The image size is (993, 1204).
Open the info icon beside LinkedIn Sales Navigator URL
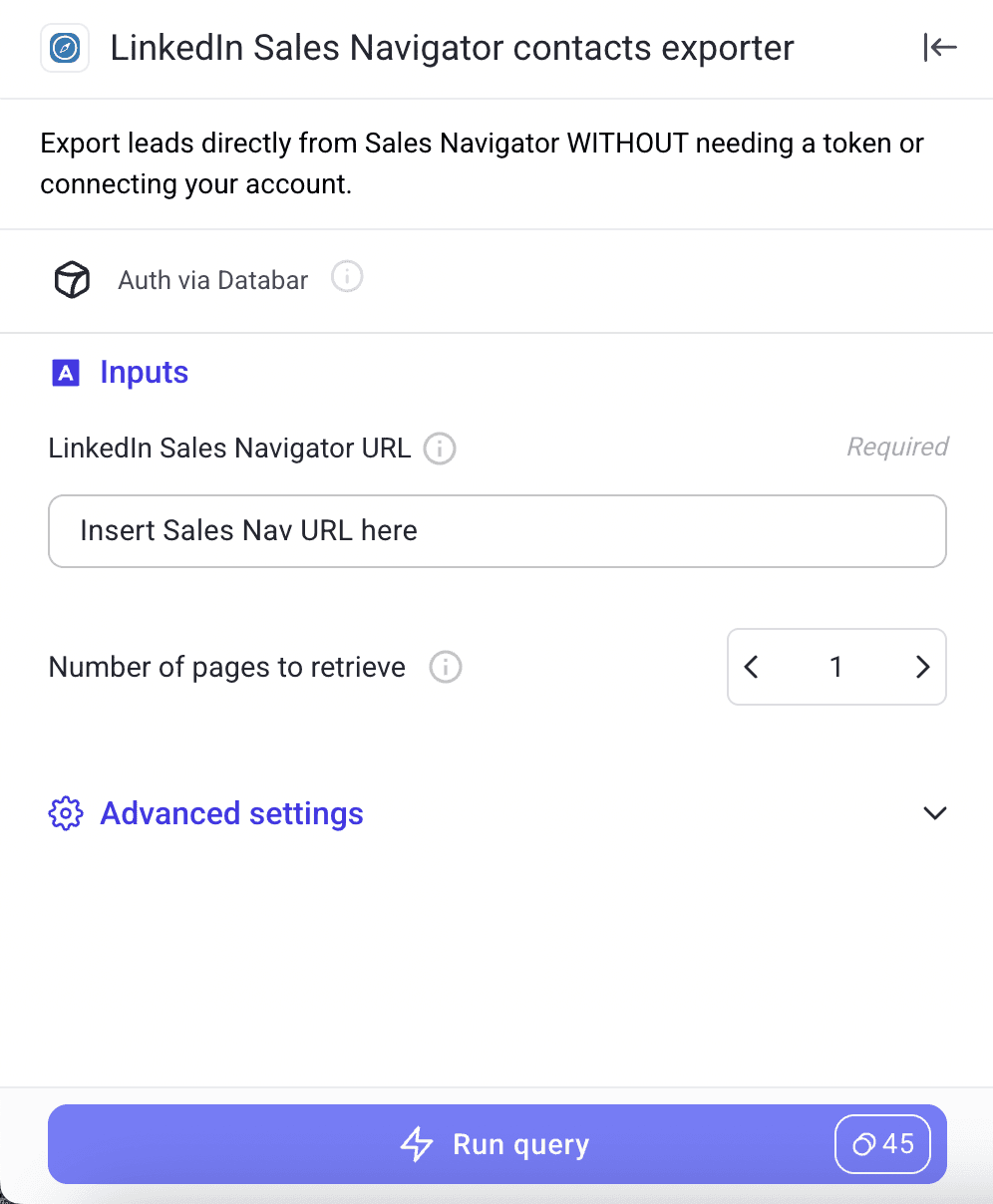439,449
